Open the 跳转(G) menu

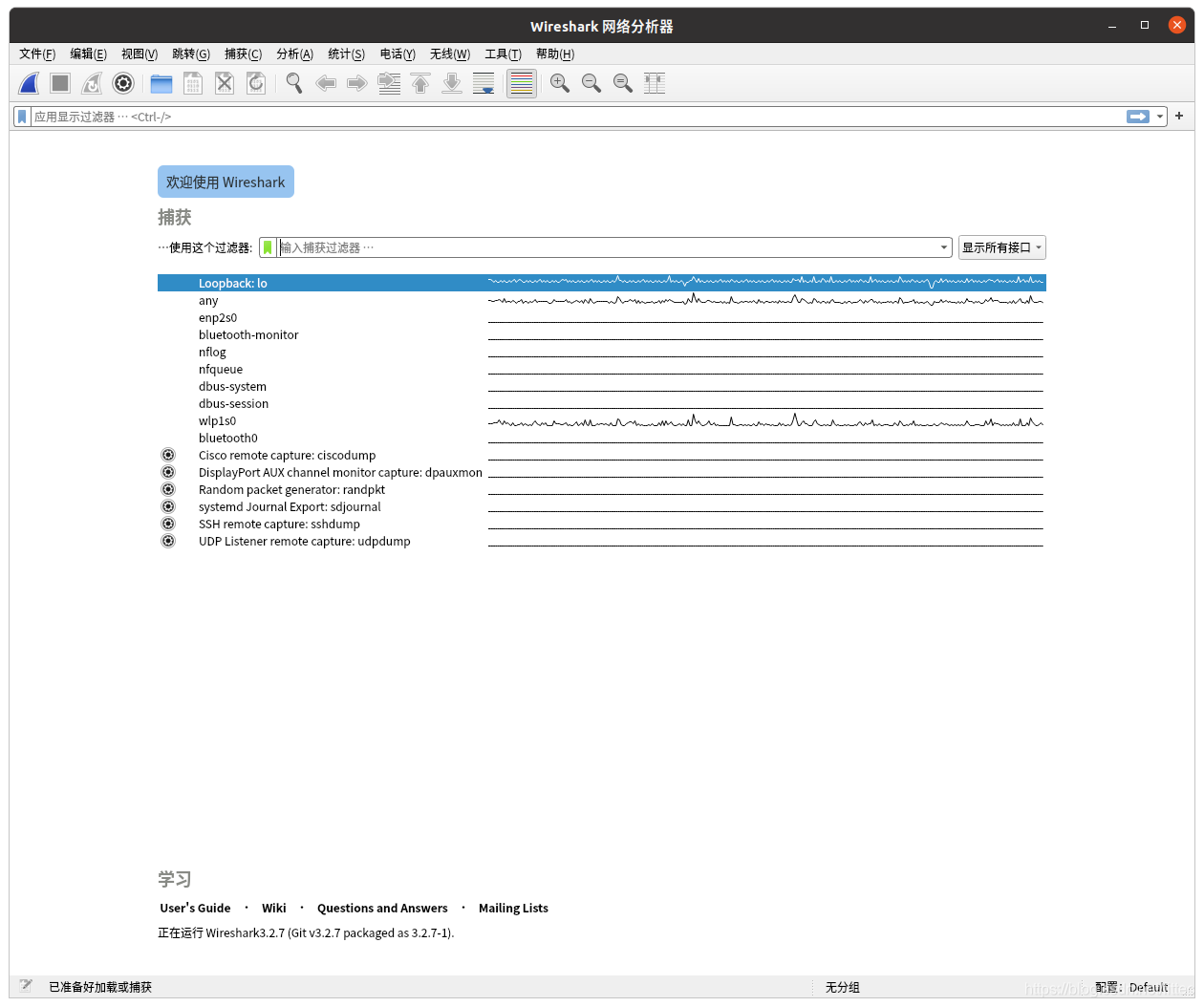pyautogui.click(x=191, y=54)
